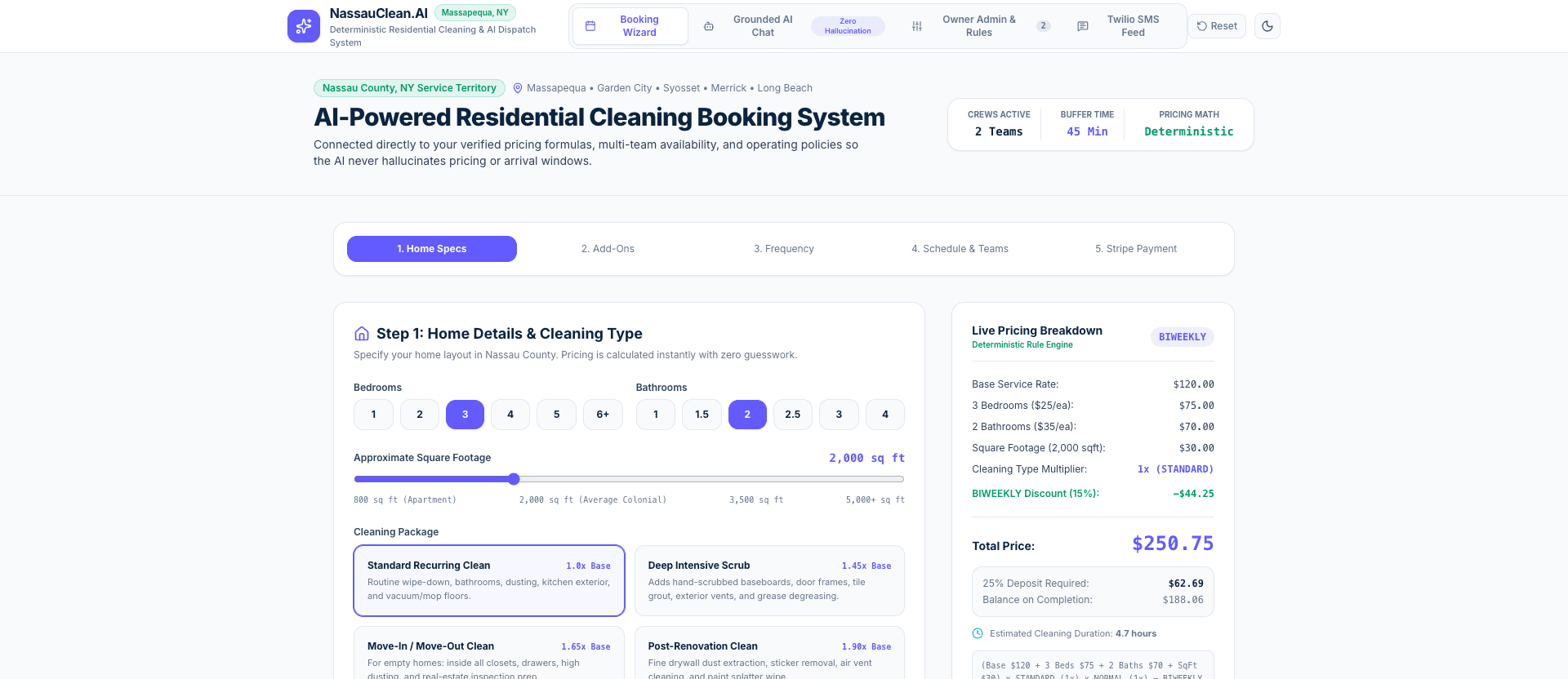Switch to the Twilio SMS Feed tab
This screenshot has height=679, width=1568.
[1125, 26]
